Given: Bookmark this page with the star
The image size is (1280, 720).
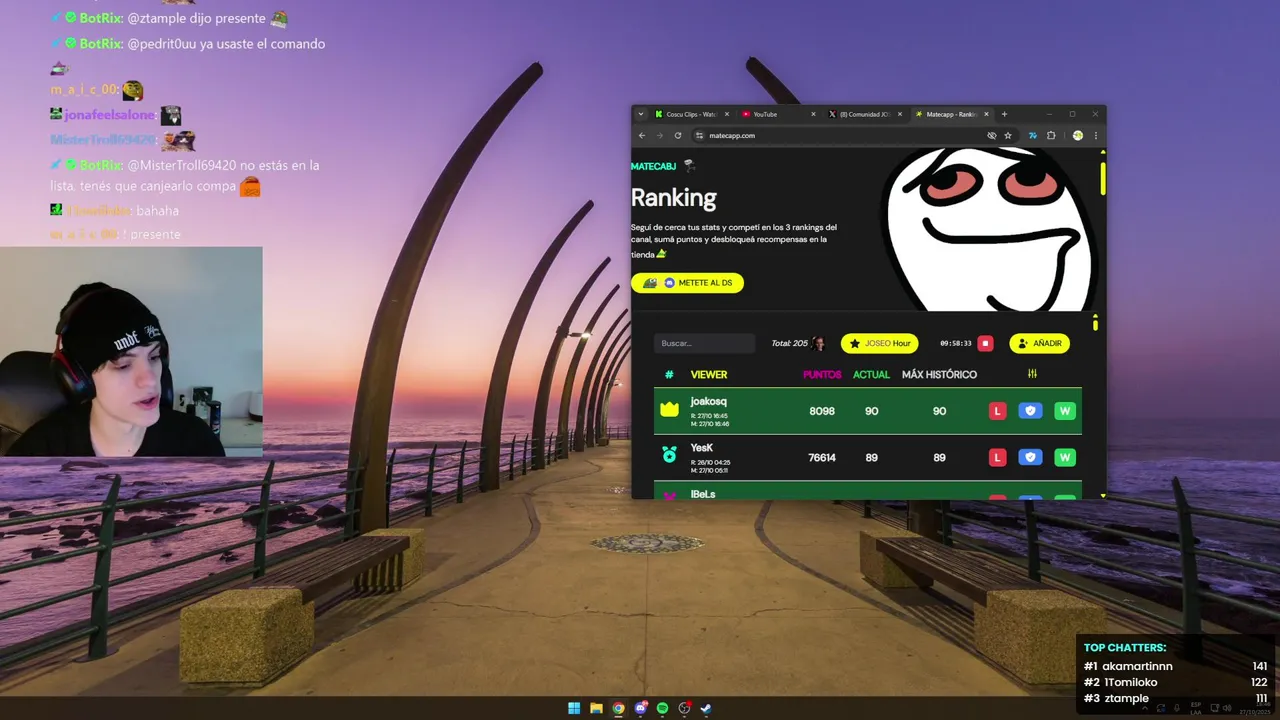Looking at the screenshot, I should point(1008,135).
